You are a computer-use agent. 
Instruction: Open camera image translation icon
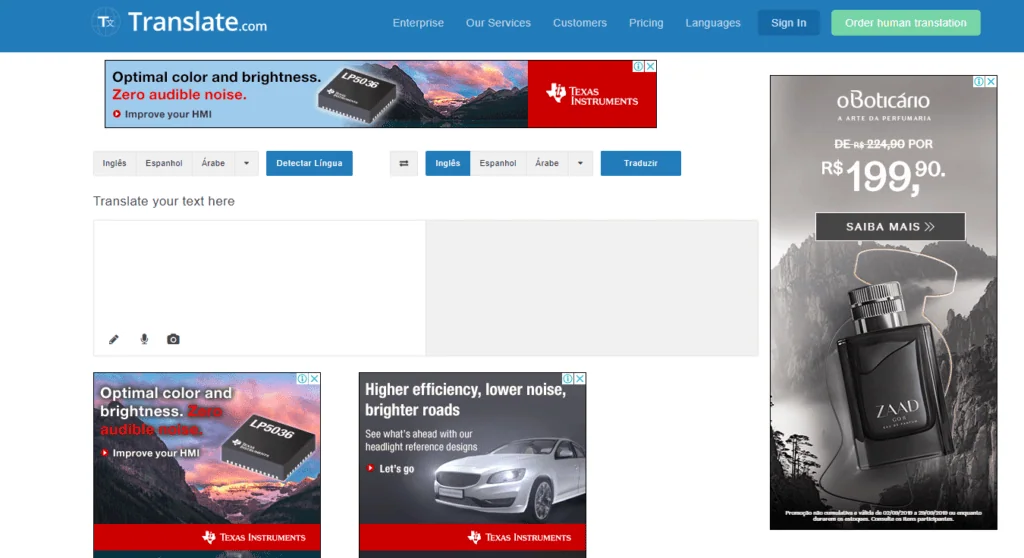[173, 339]
